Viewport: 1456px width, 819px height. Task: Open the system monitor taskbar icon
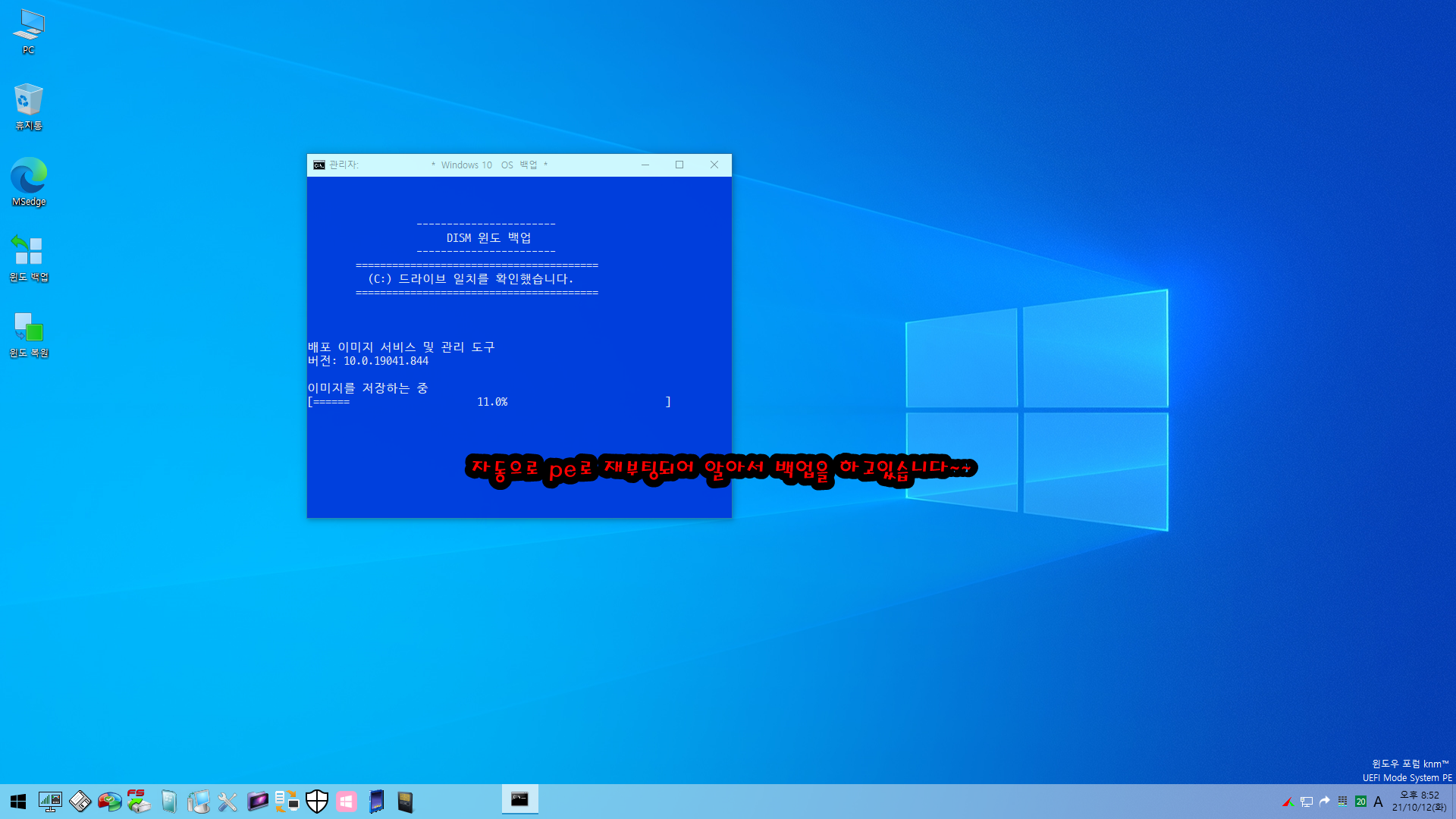point(50,802)
